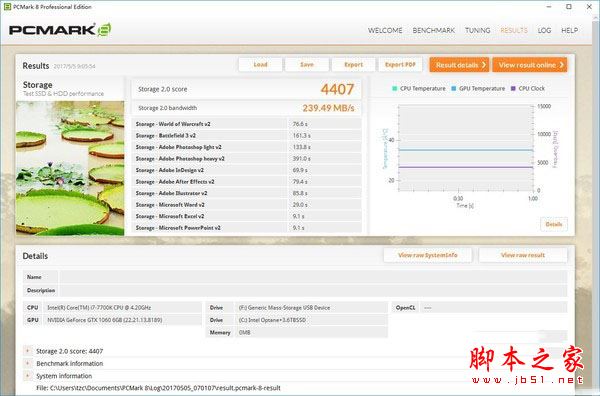The height and width of the screenshot is (396, 600).
Task: Toggle GPU Temperature legend swatch
Action: 454,88
